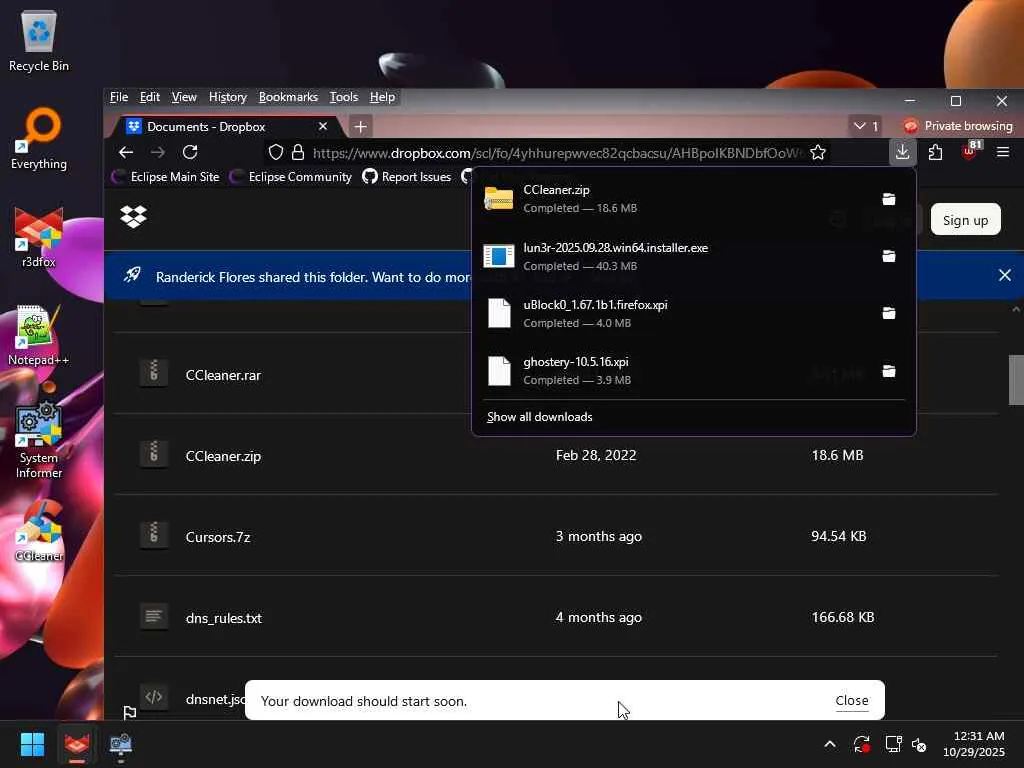Click the CCleaner.rar archive file icon
1024x768 pixels.
coord(153,374)
